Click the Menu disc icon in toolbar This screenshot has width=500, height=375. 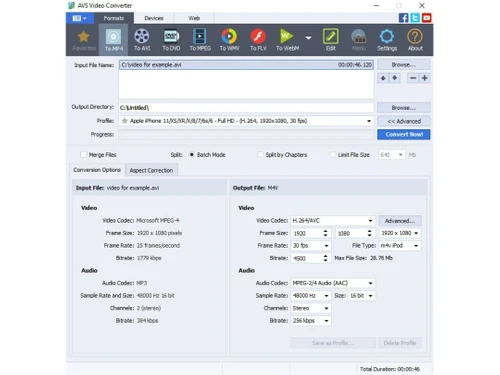coord(359,40)
